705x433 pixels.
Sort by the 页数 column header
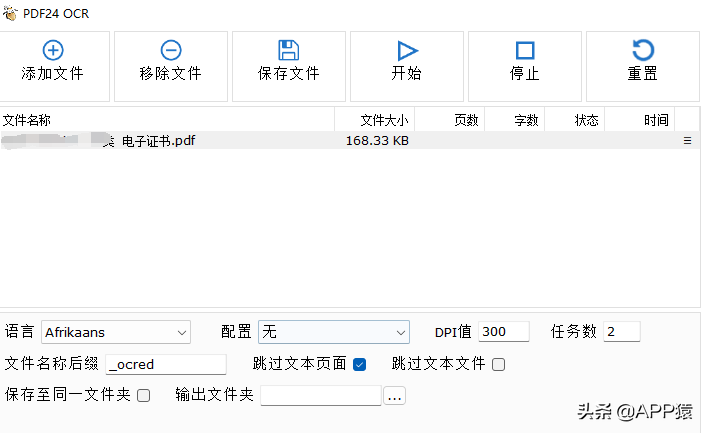tap(450, 120)
